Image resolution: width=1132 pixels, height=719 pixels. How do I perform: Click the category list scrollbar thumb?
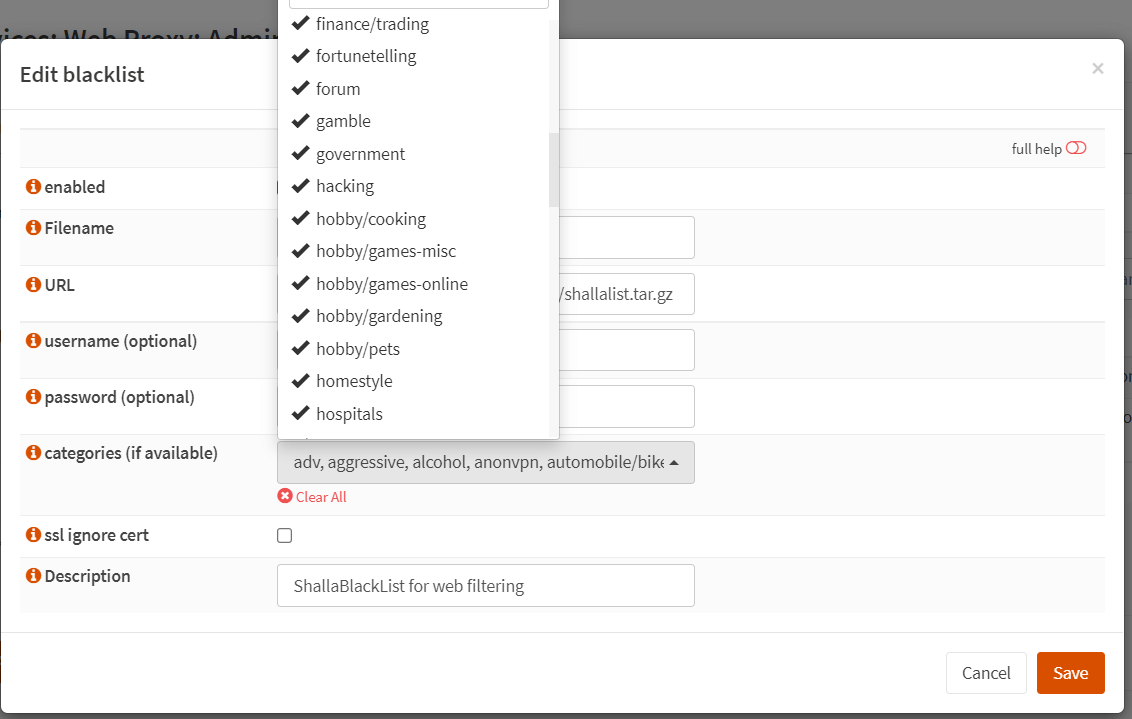click(553, 170)
